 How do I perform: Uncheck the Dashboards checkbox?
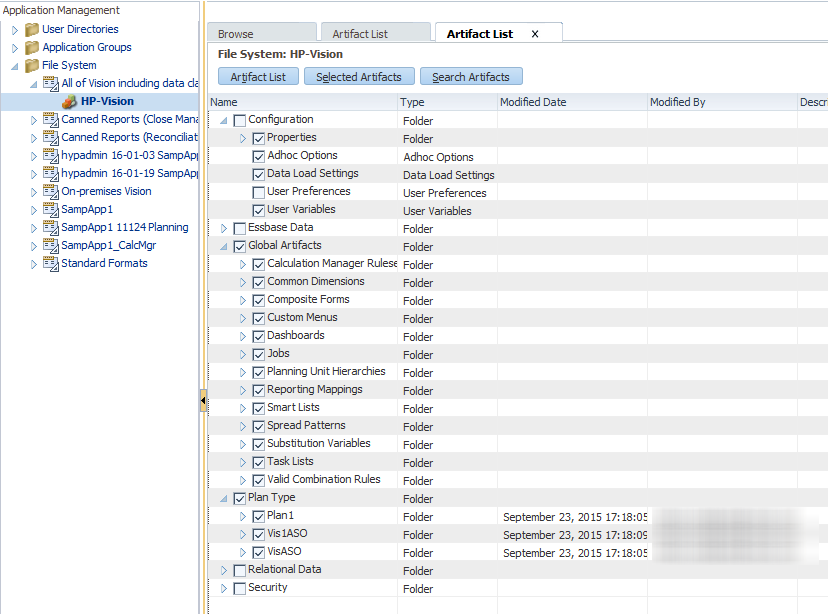tap(259, 336)
